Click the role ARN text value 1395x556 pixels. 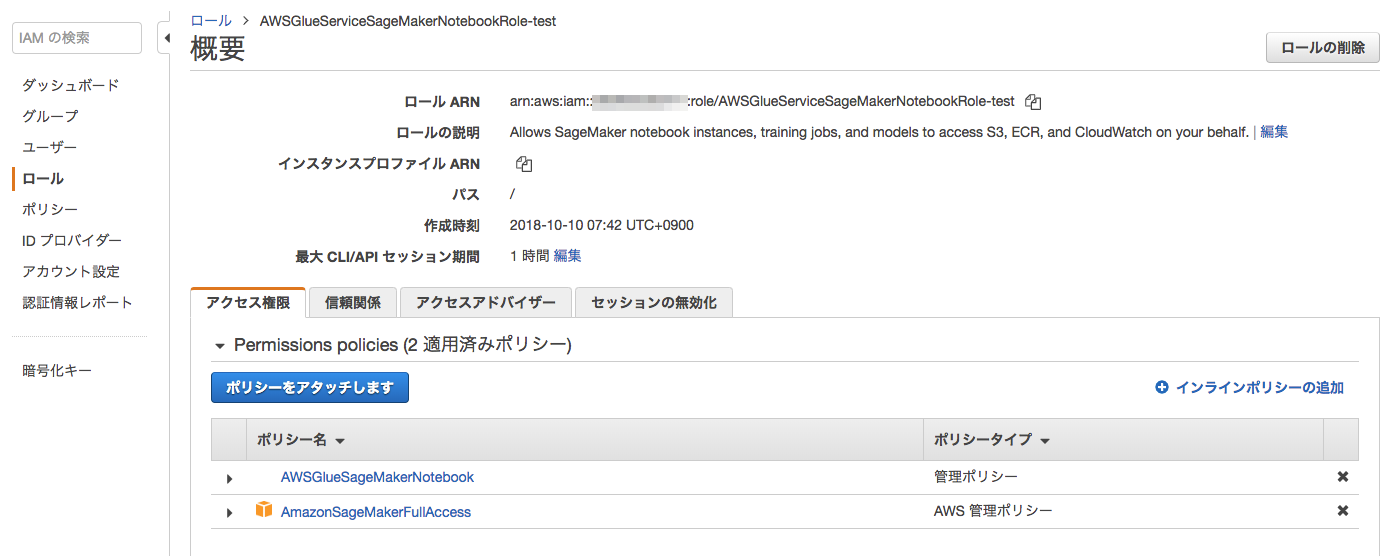coord(762,101)
